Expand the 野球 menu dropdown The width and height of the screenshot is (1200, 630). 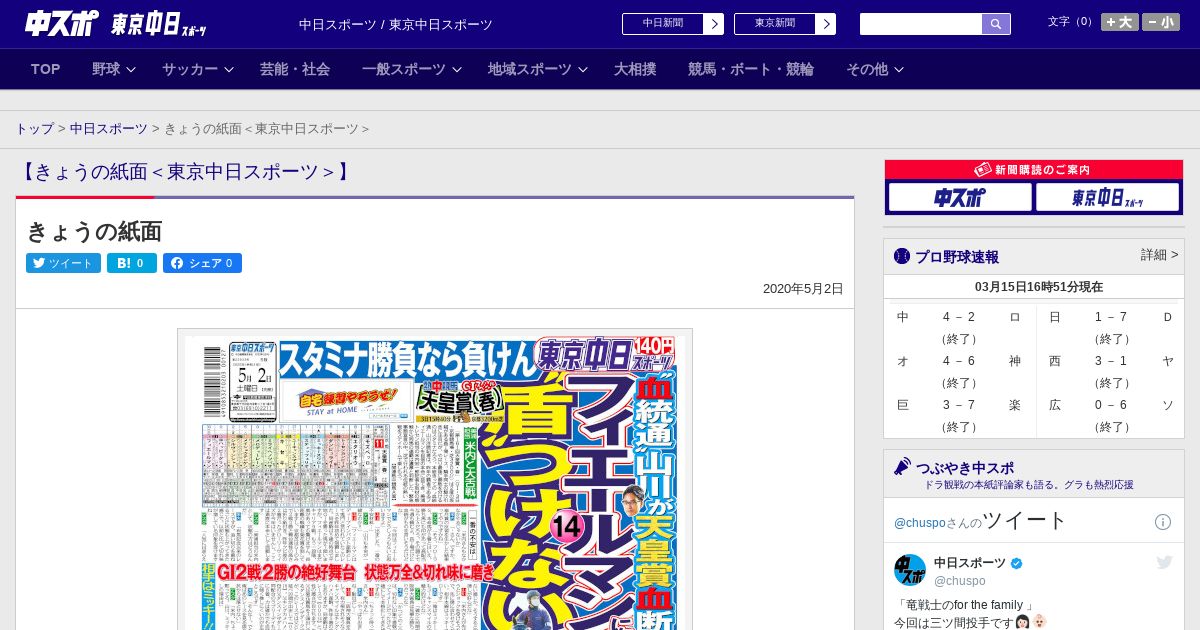116,69
